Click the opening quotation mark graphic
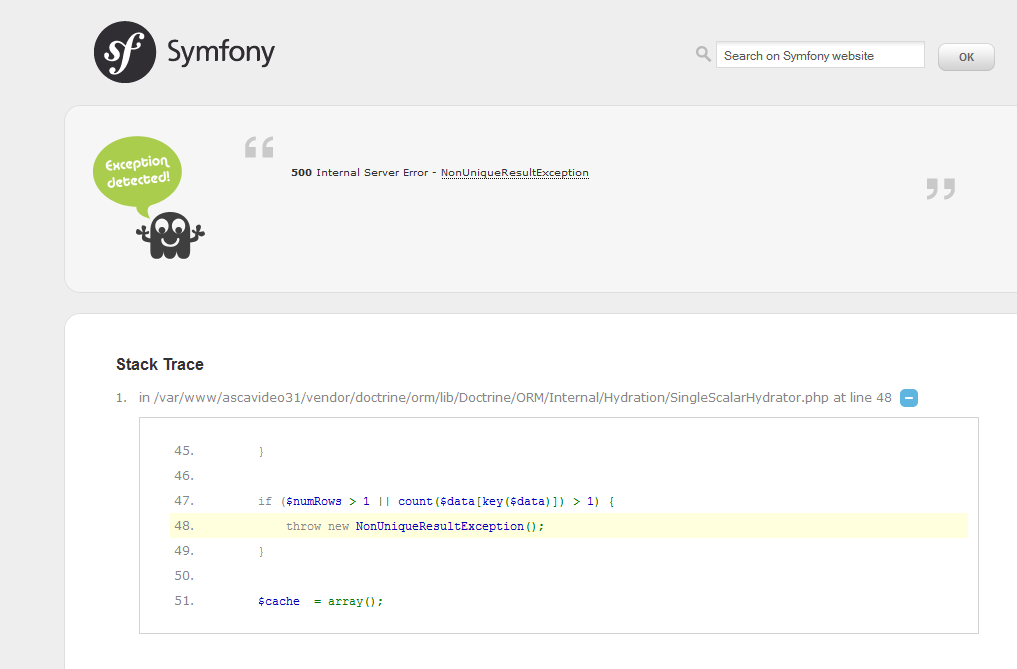The image size is (1017, 669). [258, 148]
